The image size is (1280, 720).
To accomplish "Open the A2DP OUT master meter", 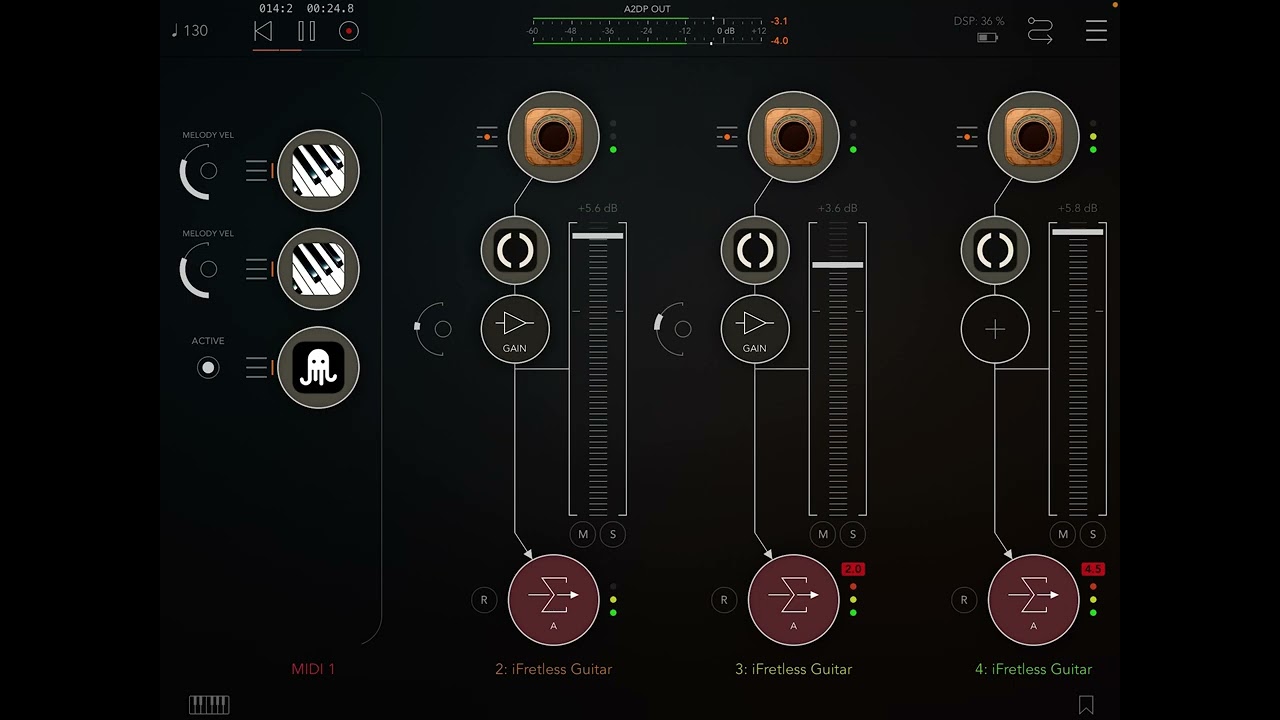I will (x=648, y=29).
